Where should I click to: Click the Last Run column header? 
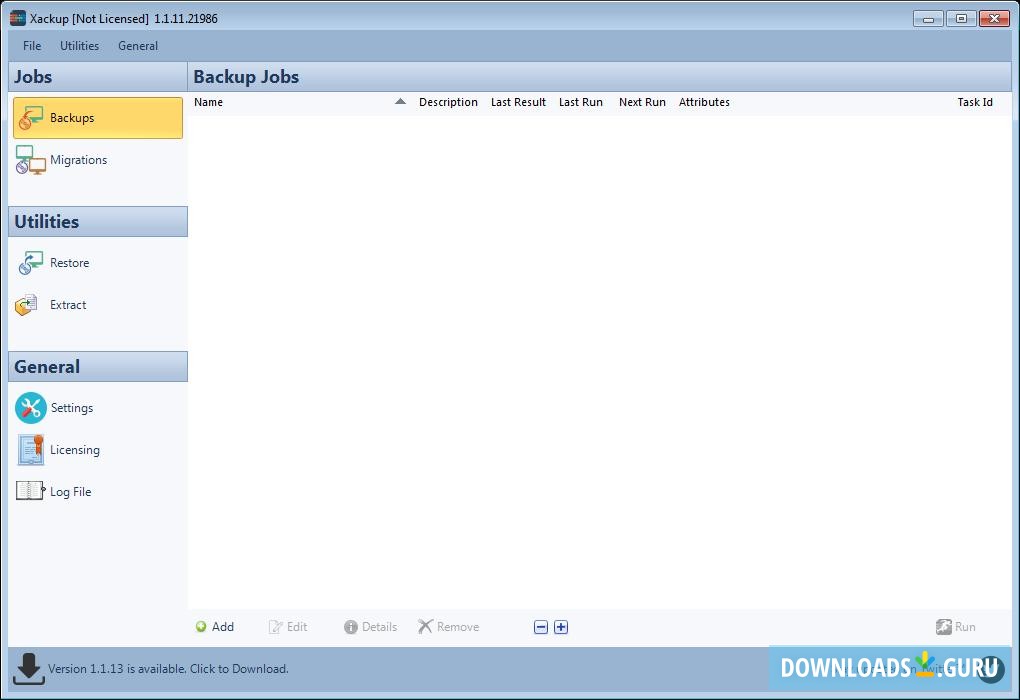coord(581,102)
